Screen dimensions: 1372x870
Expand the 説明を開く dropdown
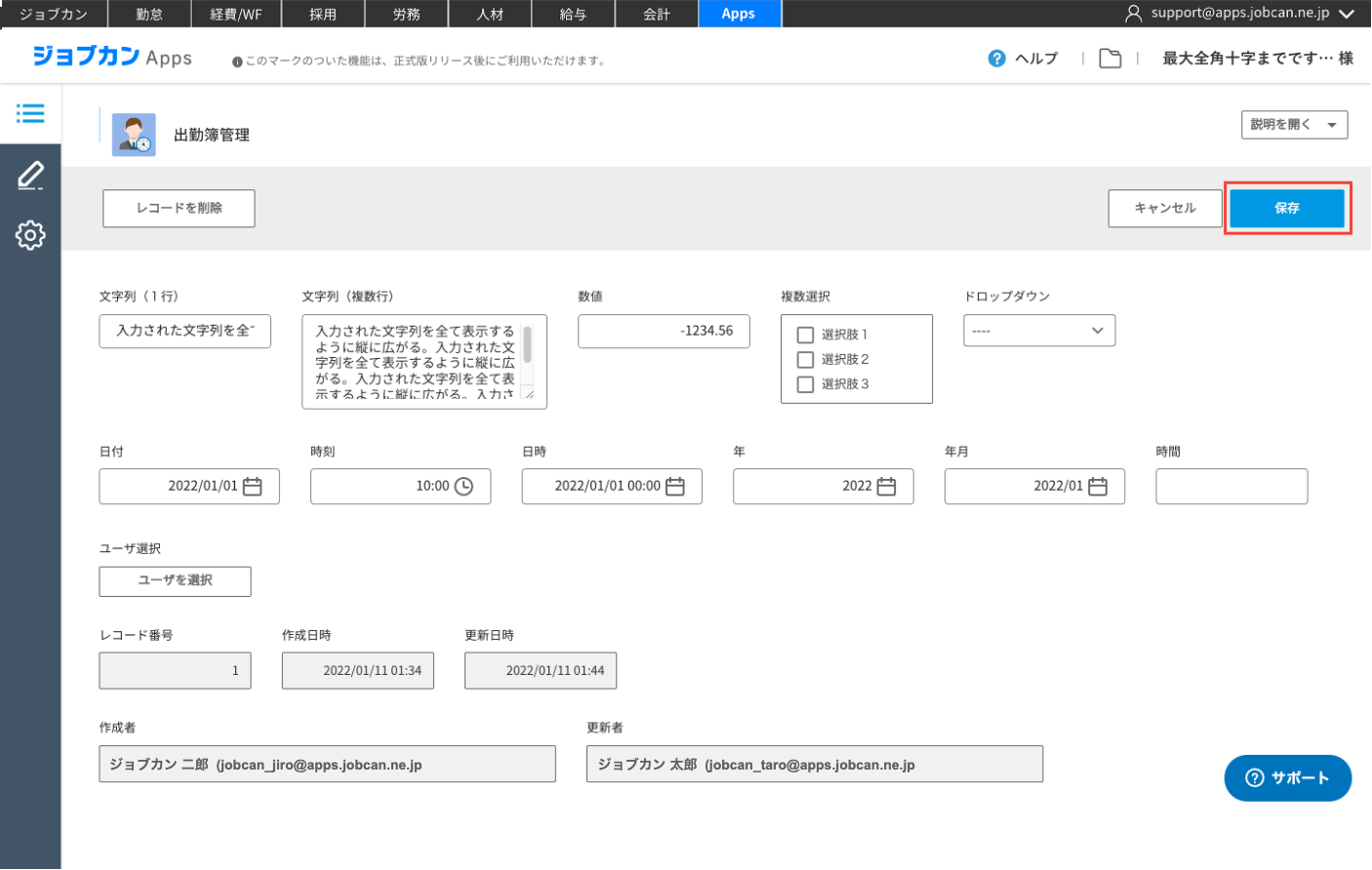coord(1294,125)
